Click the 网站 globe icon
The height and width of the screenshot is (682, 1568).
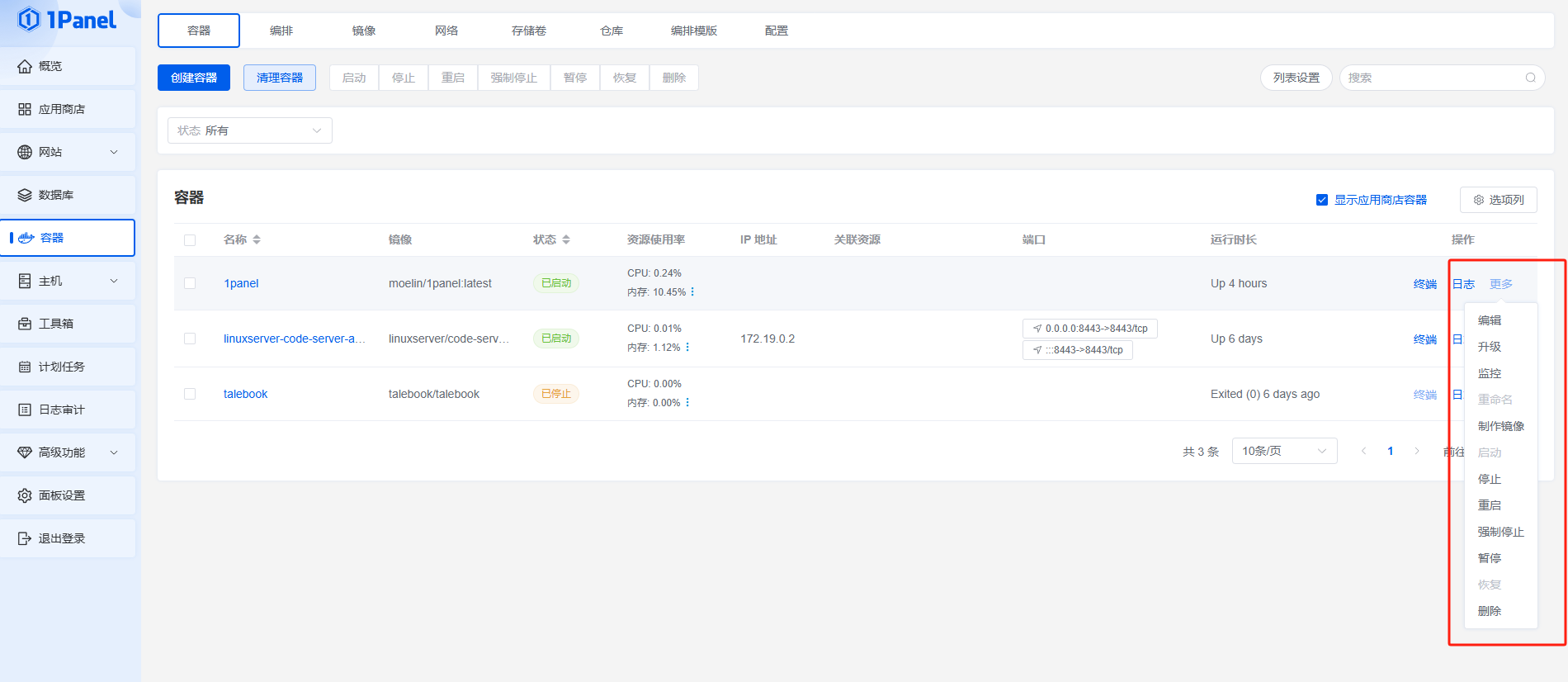(x=25, y=152)
